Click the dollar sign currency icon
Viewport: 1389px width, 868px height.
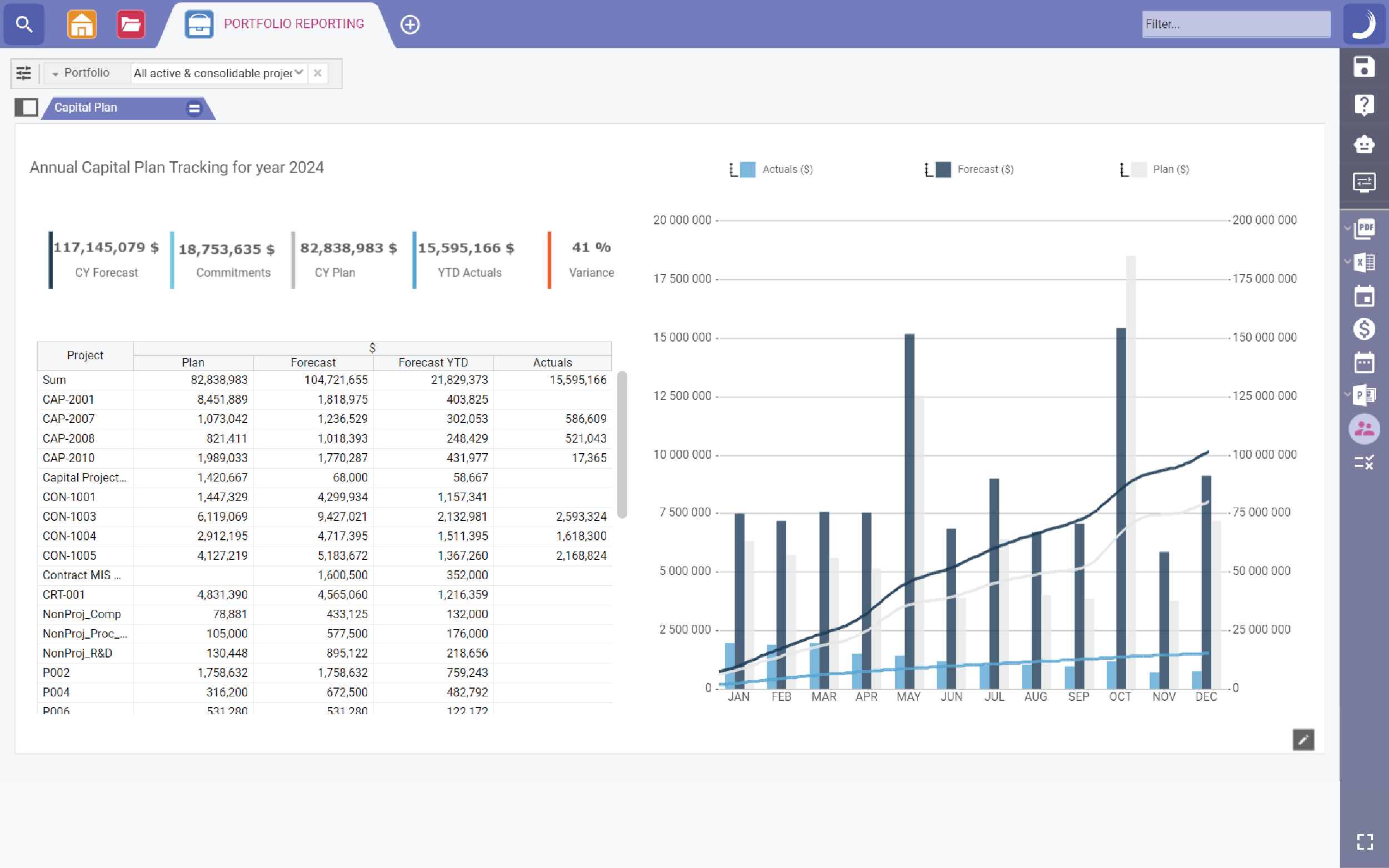[x=1364, y=329]
